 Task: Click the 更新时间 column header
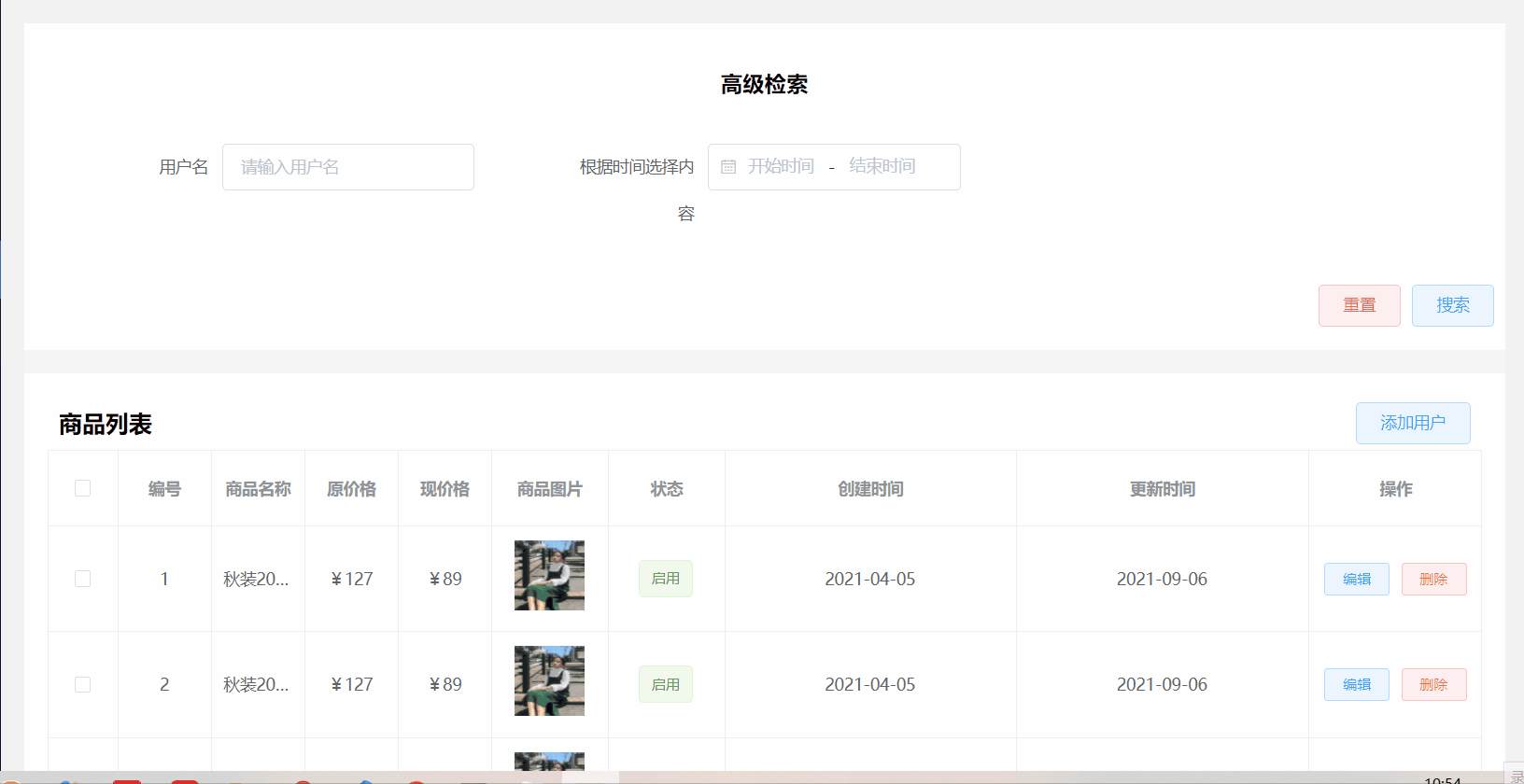point(1163,489)
